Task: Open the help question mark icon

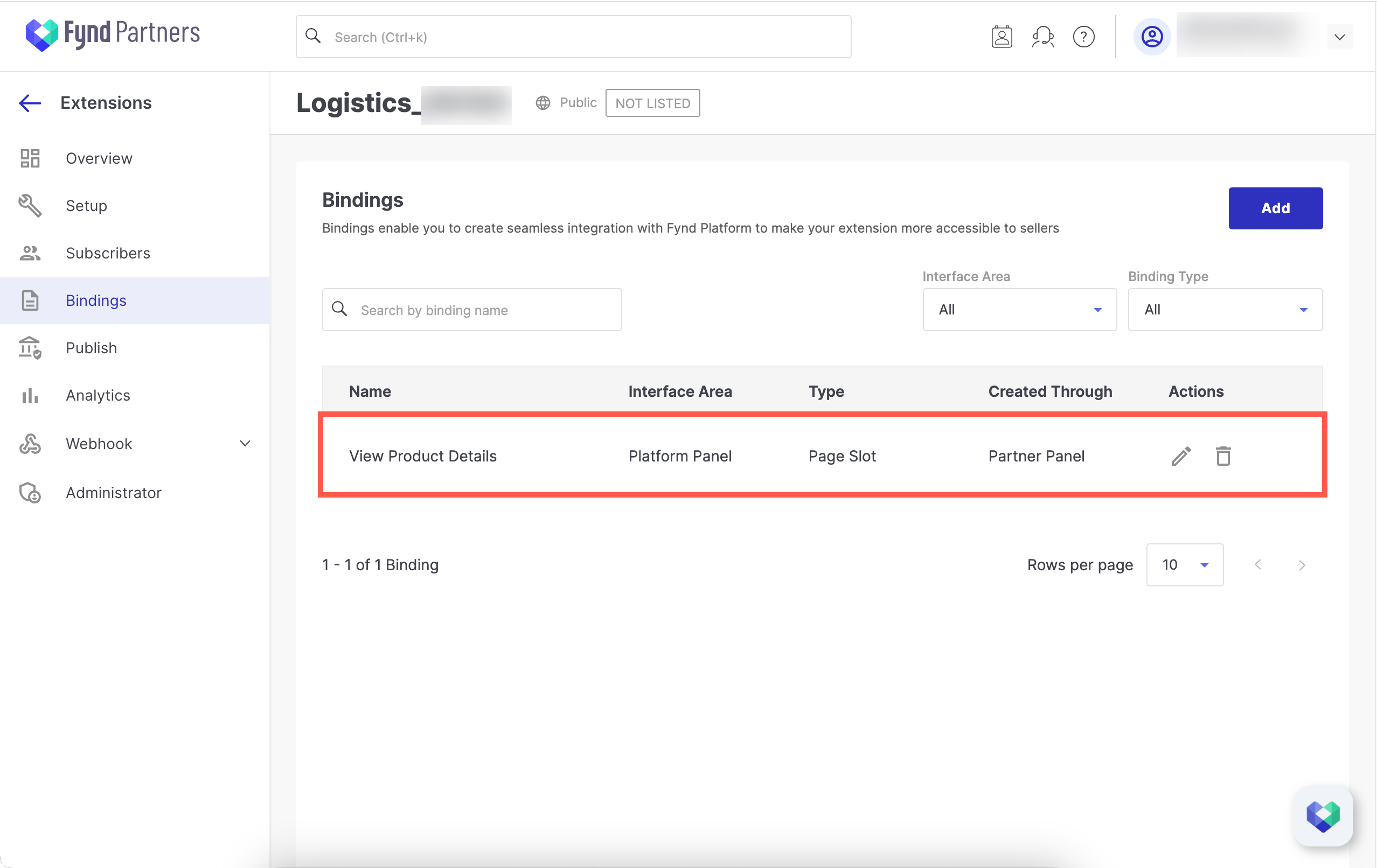Action: point(1083,37)
